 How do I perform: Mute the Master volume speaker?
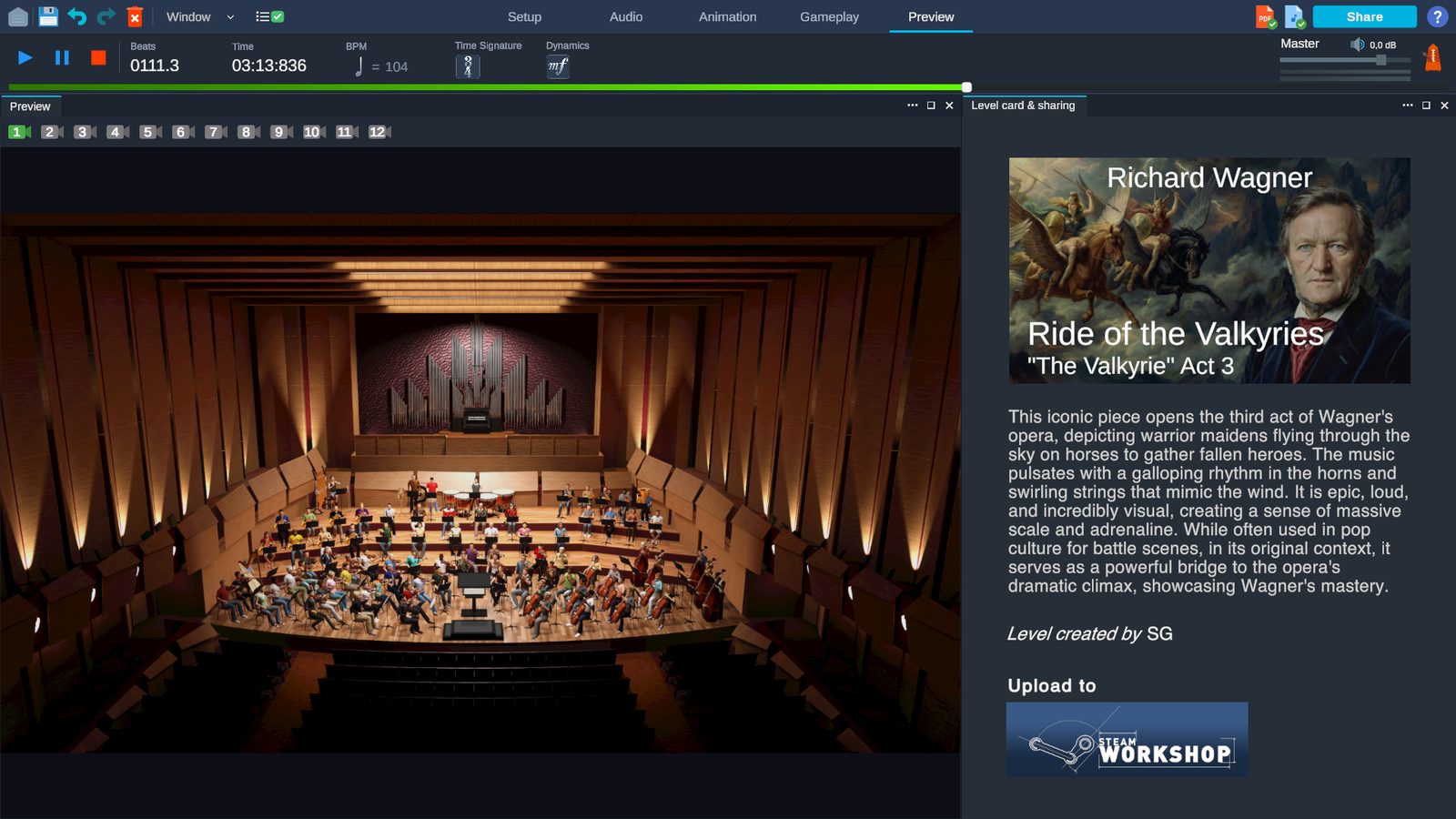(1357, 45)
